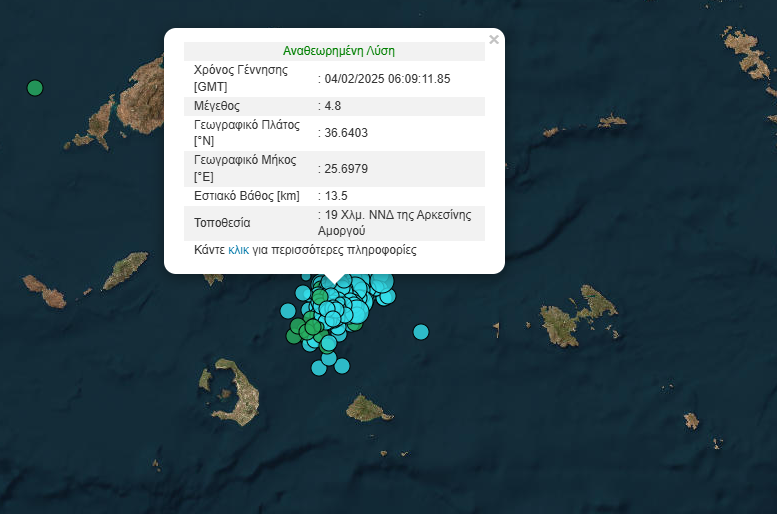The height and width of the screenshot is (514, 777).
Task: Click the small island south of the cluster
Action: [x=368, y=408]
